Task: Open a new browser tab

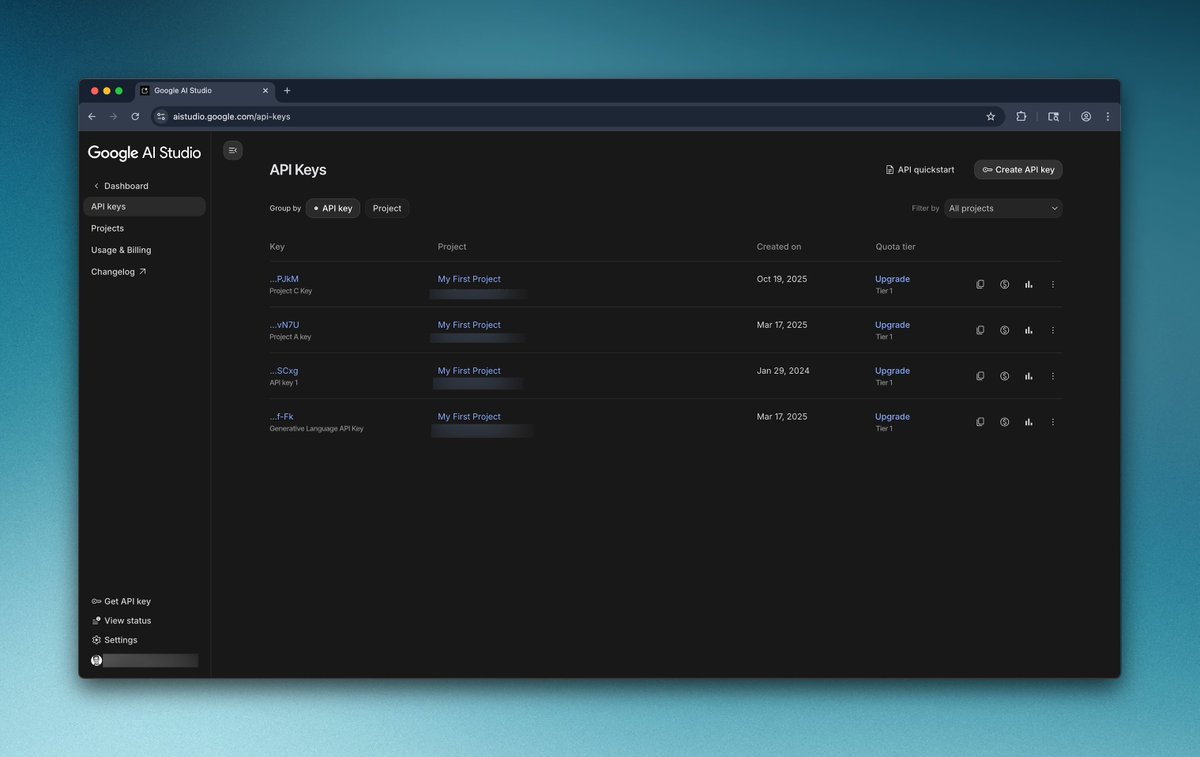Action: pos(287,90)
